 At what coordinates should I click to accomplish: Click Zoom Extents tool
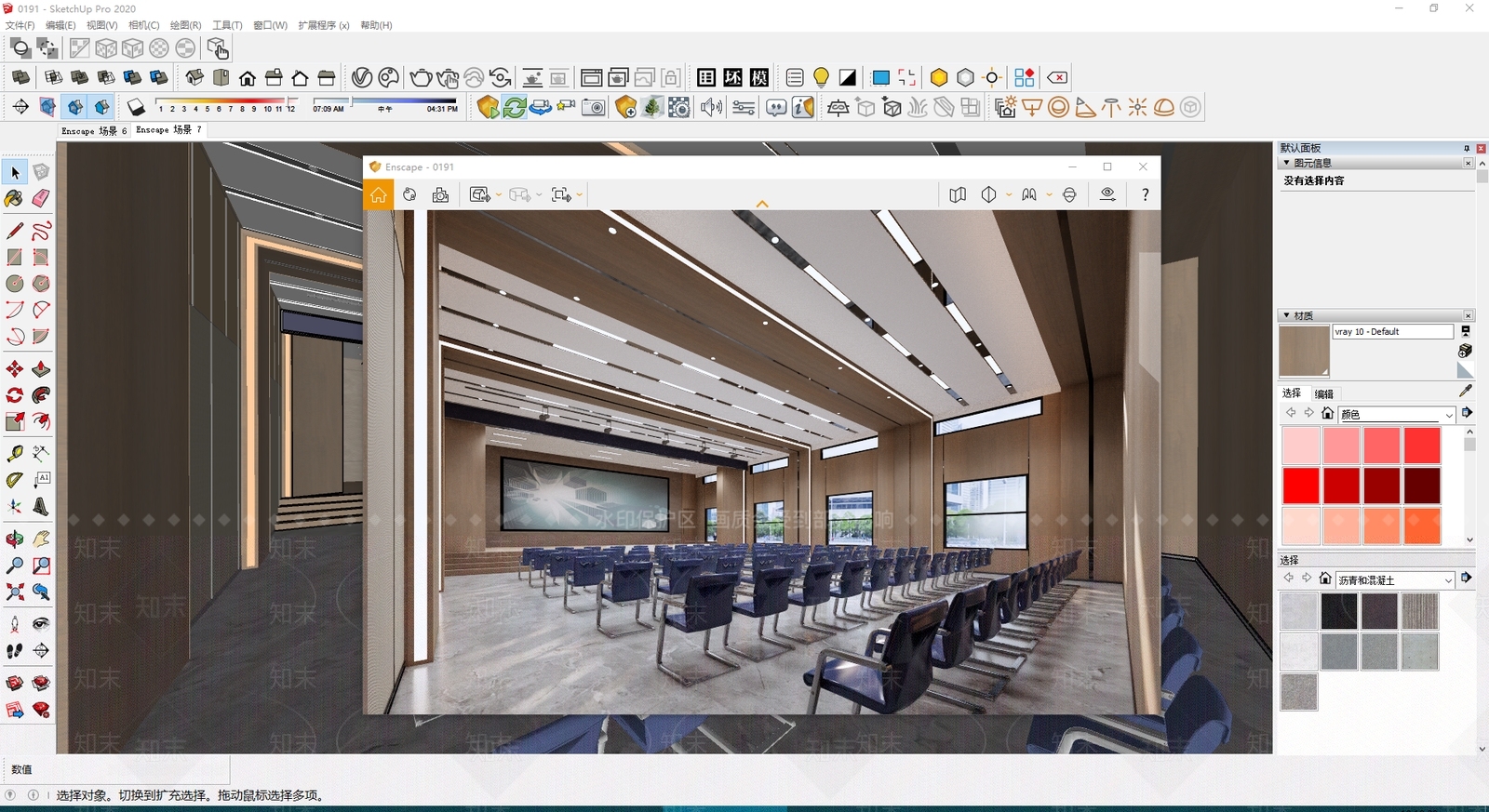pyautogui.click(x=14, y=592)
